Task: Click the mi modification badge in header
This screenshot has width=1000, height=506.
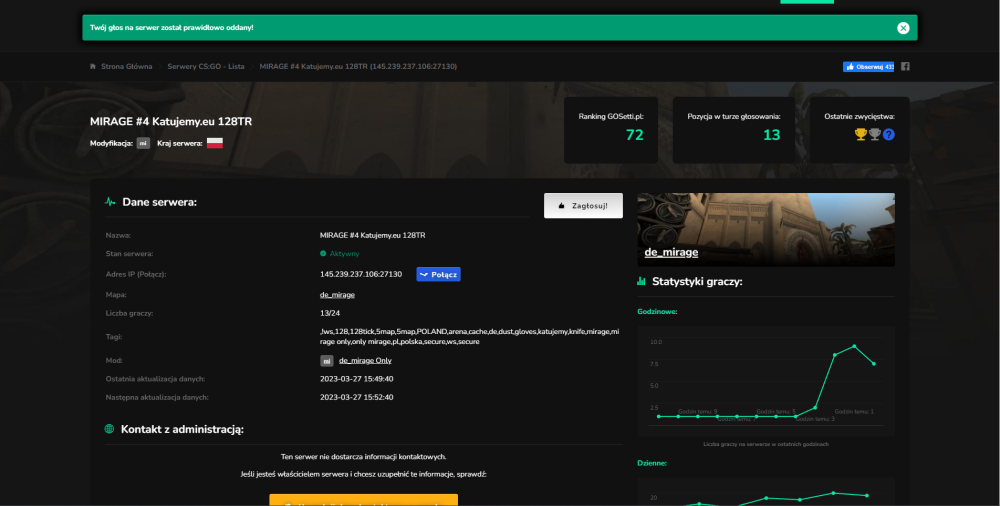Action: [x=143, y=143]
